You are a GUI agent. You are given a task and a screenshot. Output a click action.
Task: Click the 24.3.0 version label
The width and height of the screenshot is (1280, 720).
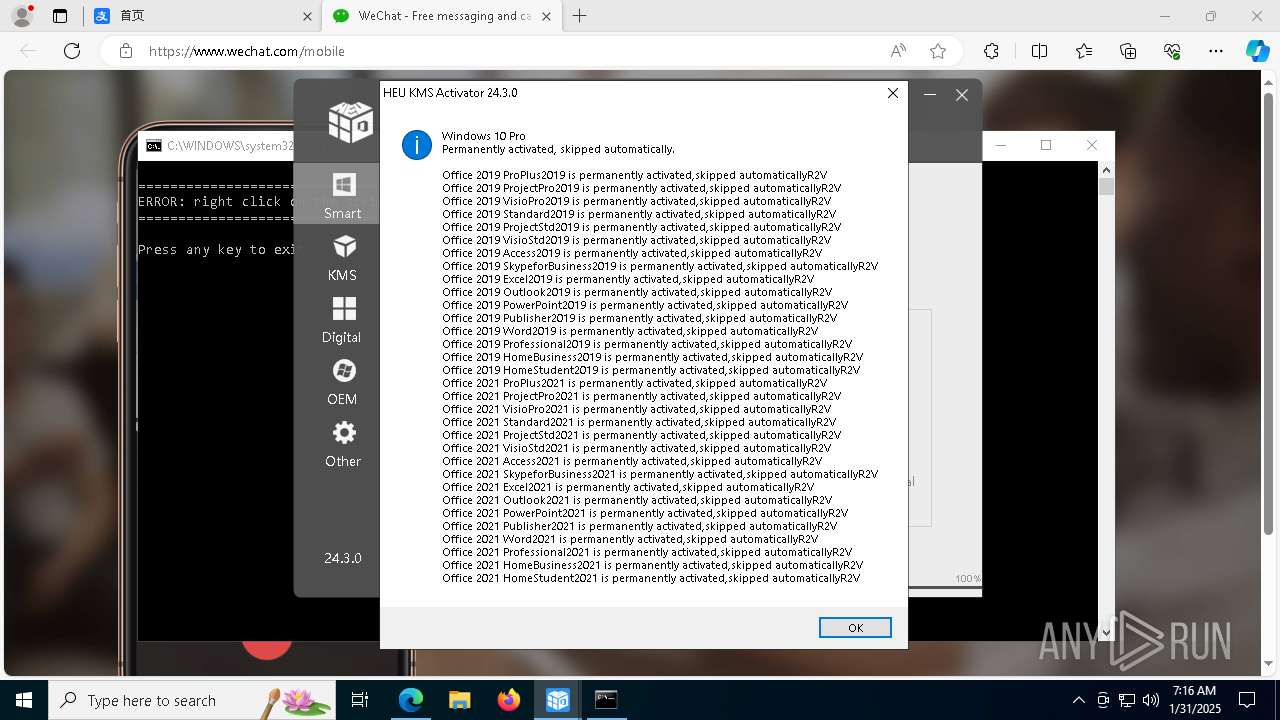[x=342, y=558]
